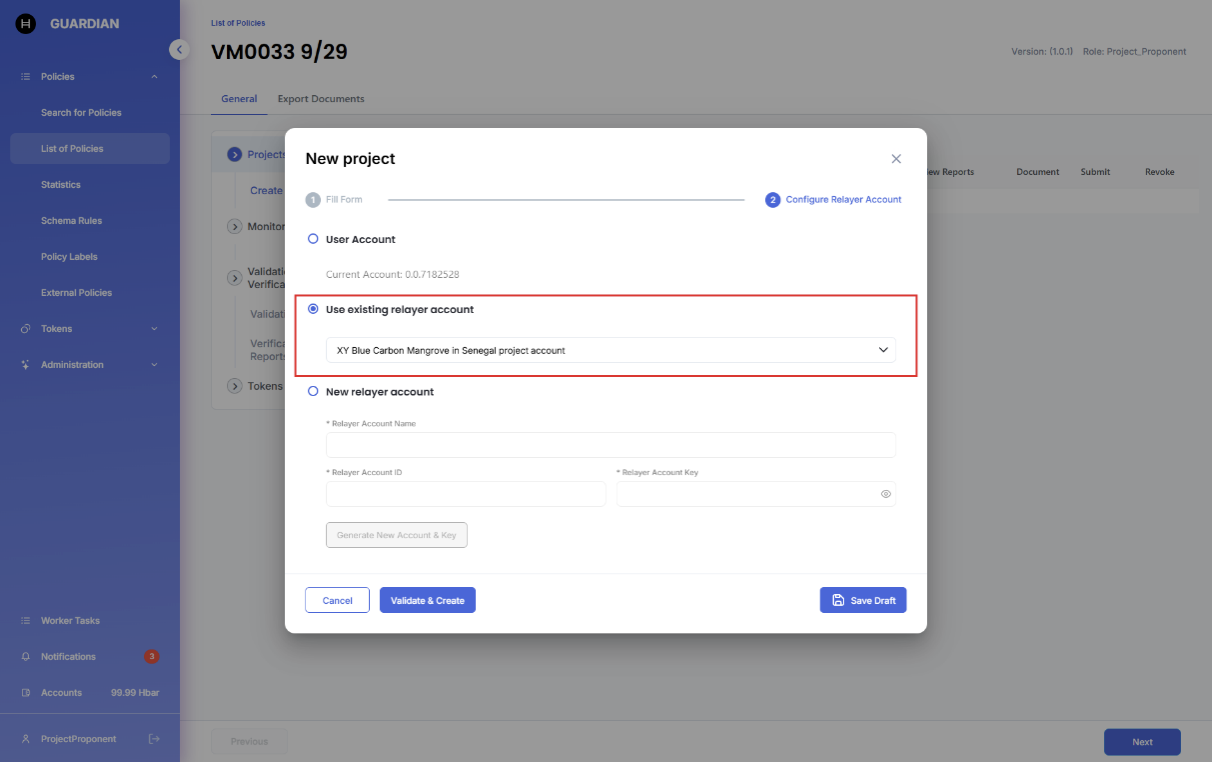Show the Relayer Account Key with eye icon

(x=885, y=494)
